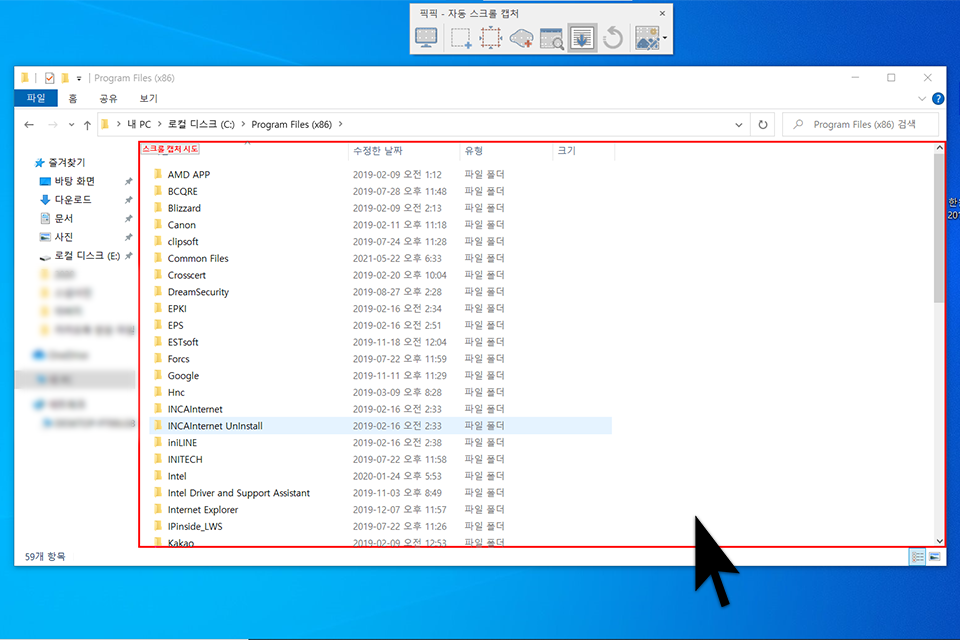Go back with the left arrow
The height and width of the screenshot is (640, 960).
29,124
